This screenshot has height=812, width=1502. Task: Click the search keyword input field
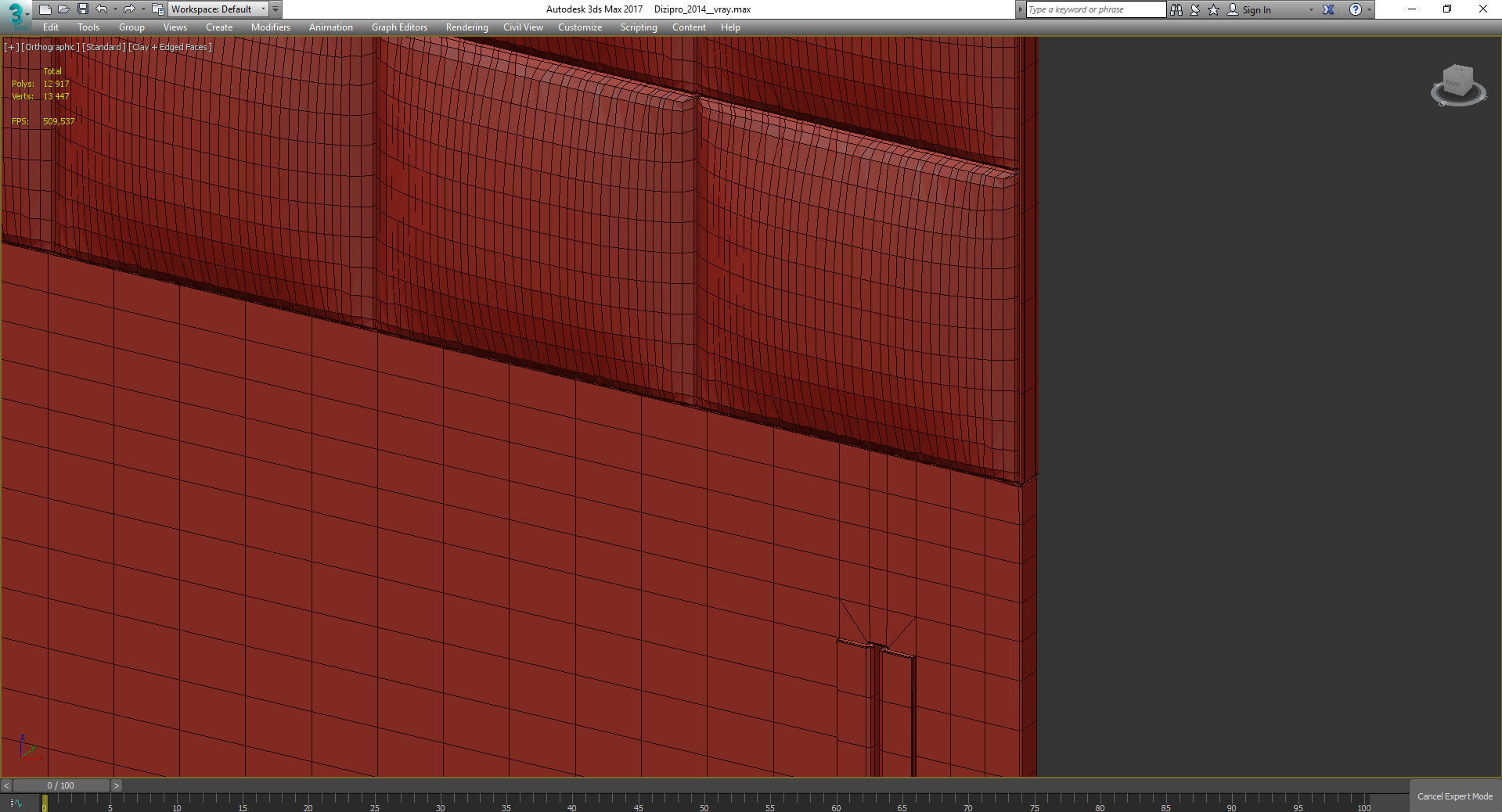pos(1096,9)
